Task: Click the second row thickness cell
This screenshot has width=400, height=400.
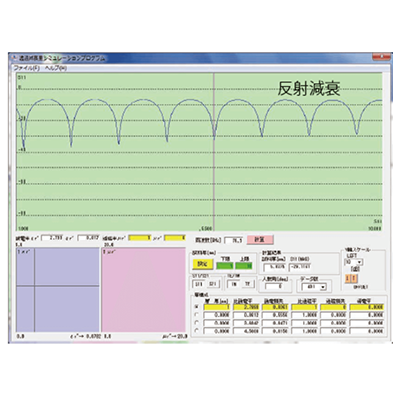Action: [x=217, y=315]
